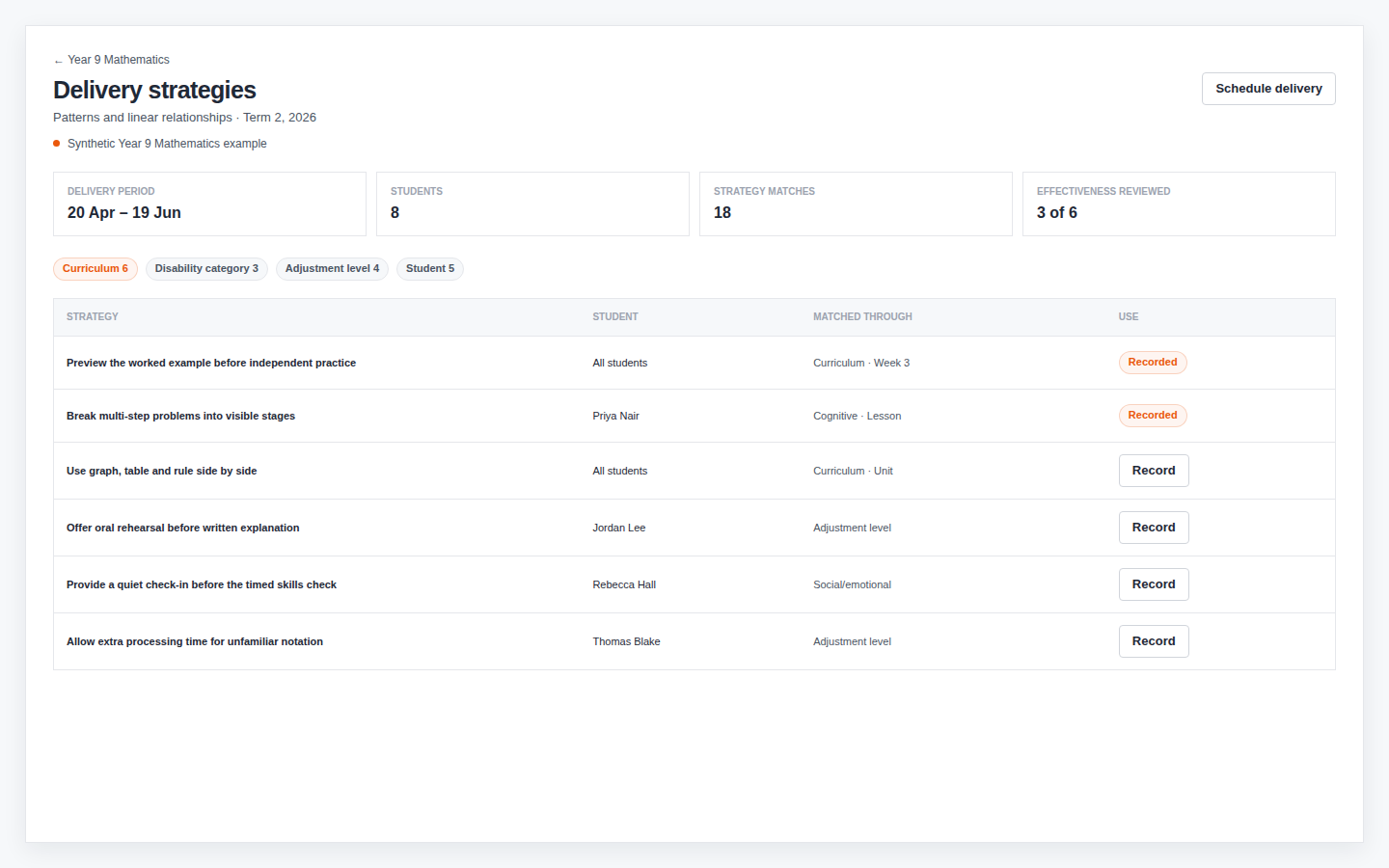Viewport: 1389px width, 868px height.
Task: Click the Schedule delivery button
Action: tap(1268, 89)
